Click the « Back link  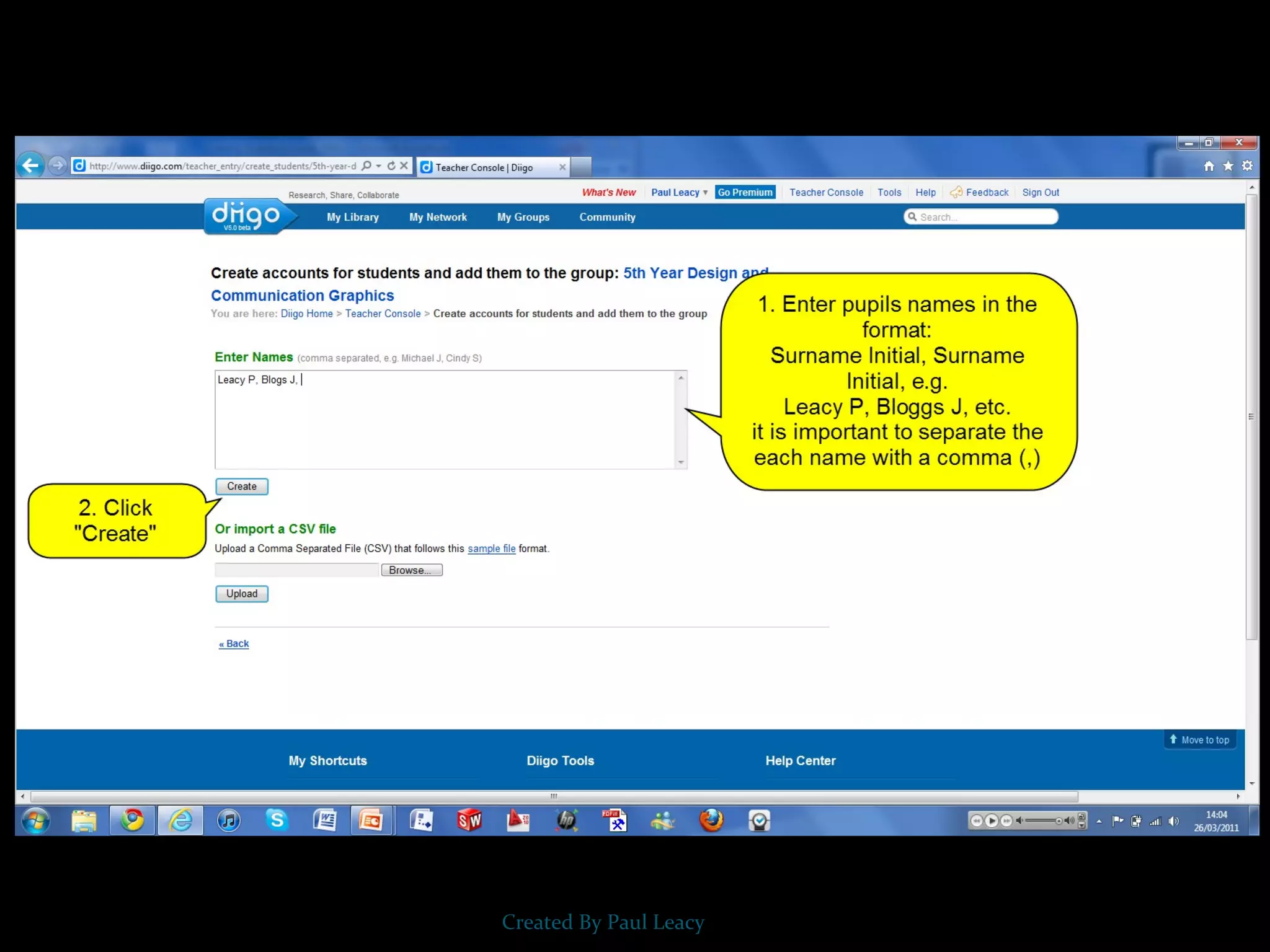[x=233, y=644]
